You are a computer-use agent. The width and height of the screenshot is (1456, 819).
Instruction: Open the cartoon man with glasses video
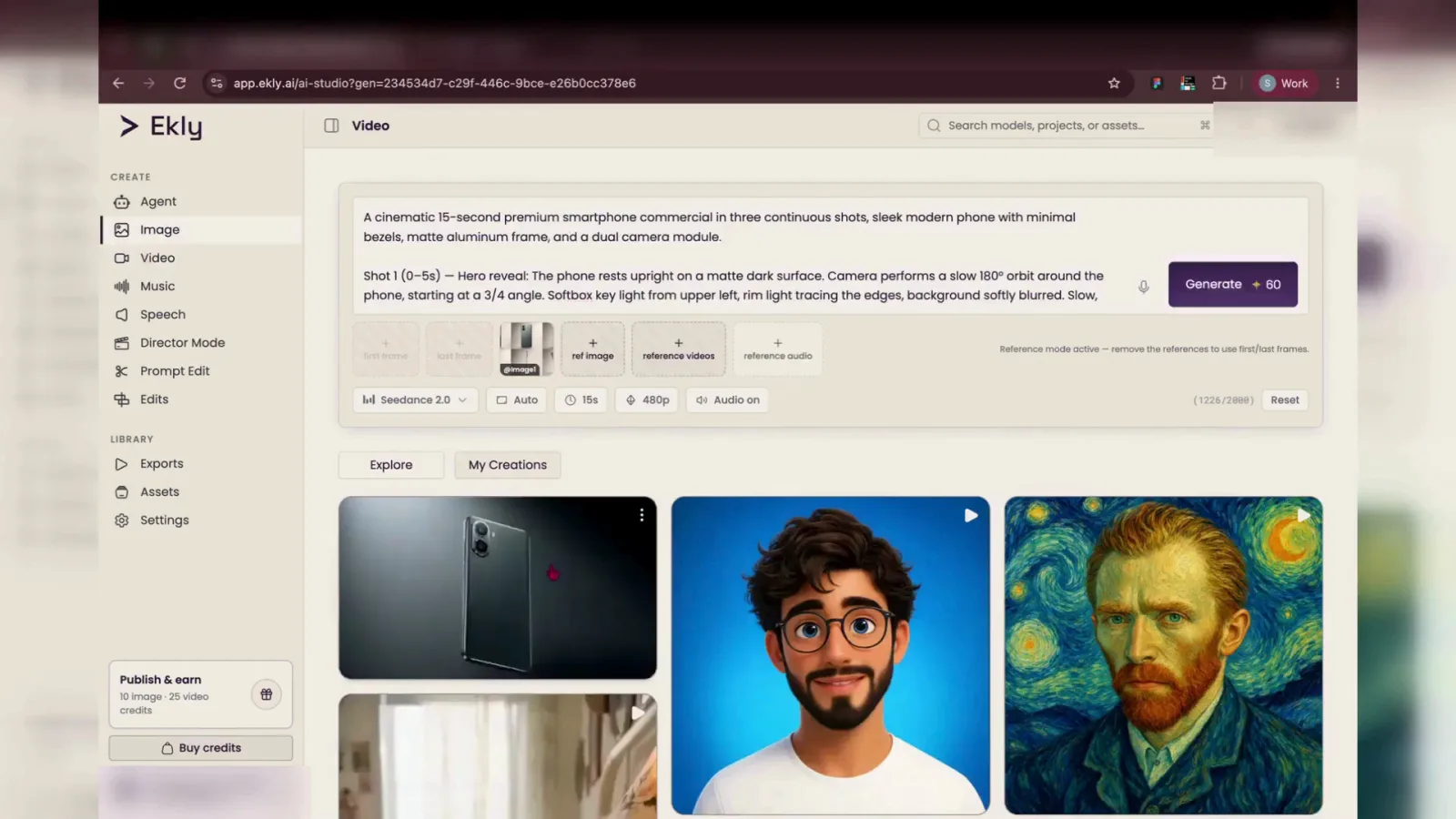click(830, 655)
